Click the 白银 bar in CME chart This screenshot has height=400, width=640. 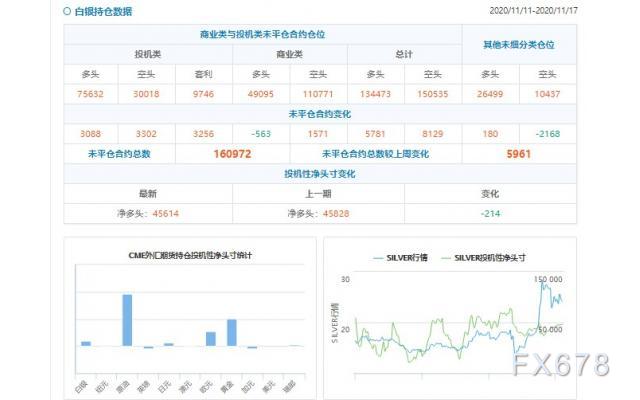(x=86, y=344)
